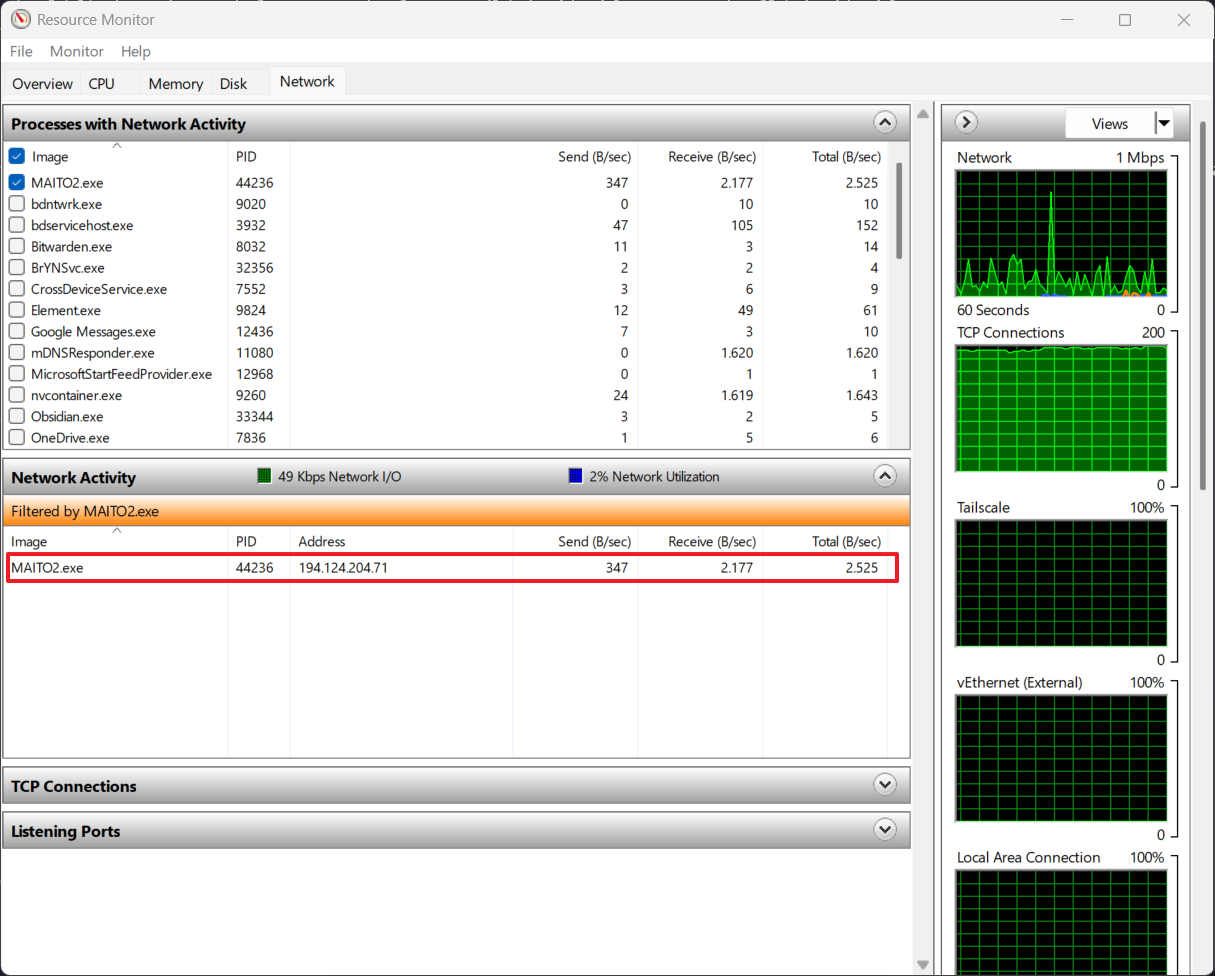
Task: Tick the Obsidian.exe checkbox
Action: tap(16, 416)
